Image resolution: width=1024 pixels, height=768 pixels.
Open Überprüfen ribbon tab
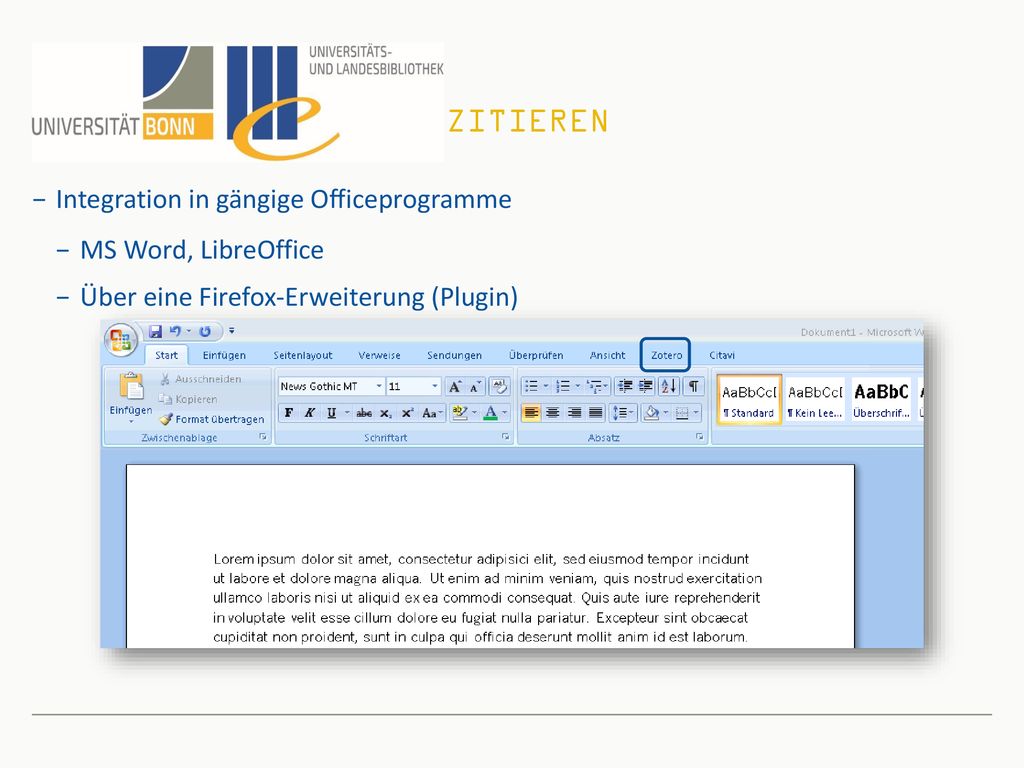coord(536,355)
